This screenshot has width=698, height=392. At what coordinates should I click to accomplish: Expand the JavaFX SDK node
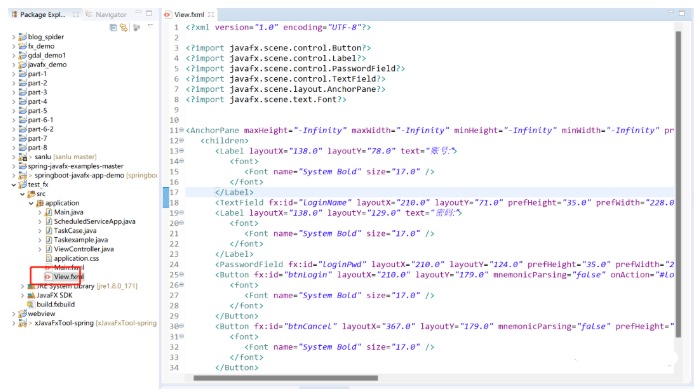[22, 295]
